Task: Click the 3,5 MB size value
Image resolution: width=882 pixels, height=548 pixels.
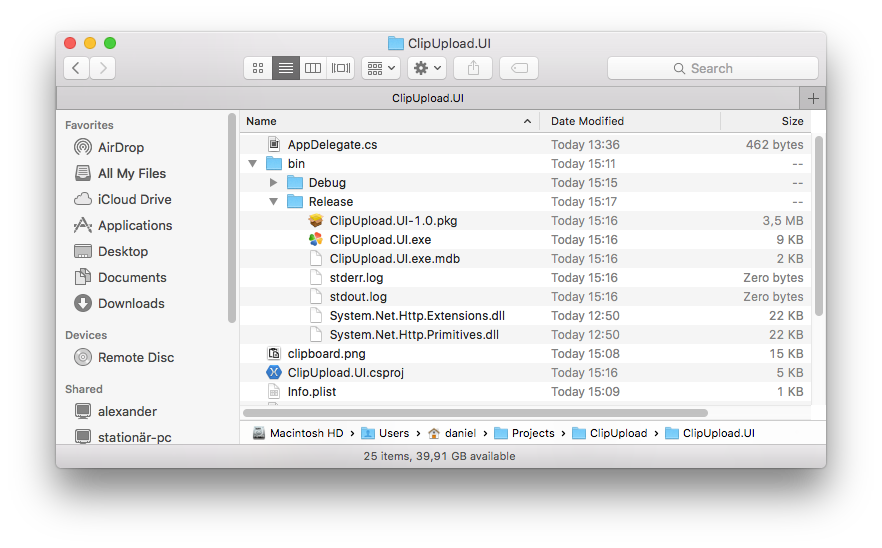Action: [783, 221]
